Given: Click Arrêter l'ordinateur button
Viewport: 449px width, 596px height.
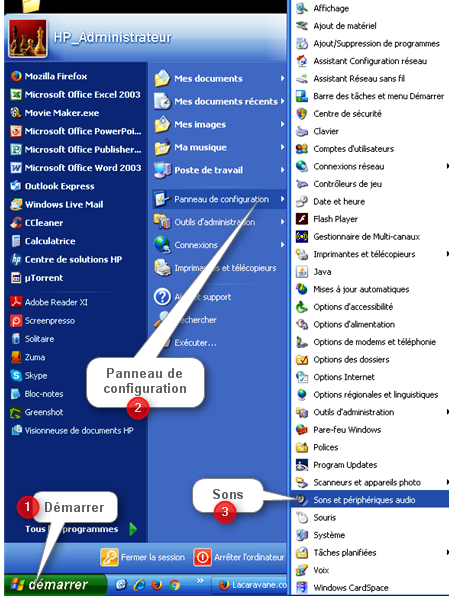Looking at the screenshot, I should point(240,558).
